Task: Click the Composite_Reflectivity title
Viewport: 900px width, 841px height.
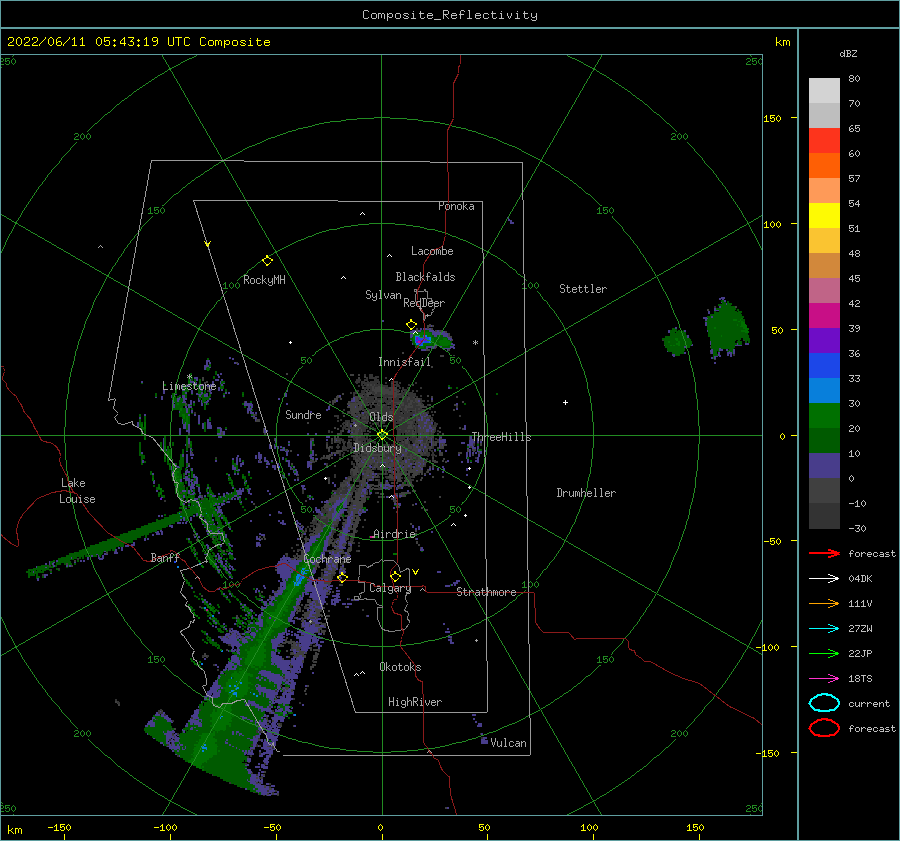Action: (x=449, y=15)
